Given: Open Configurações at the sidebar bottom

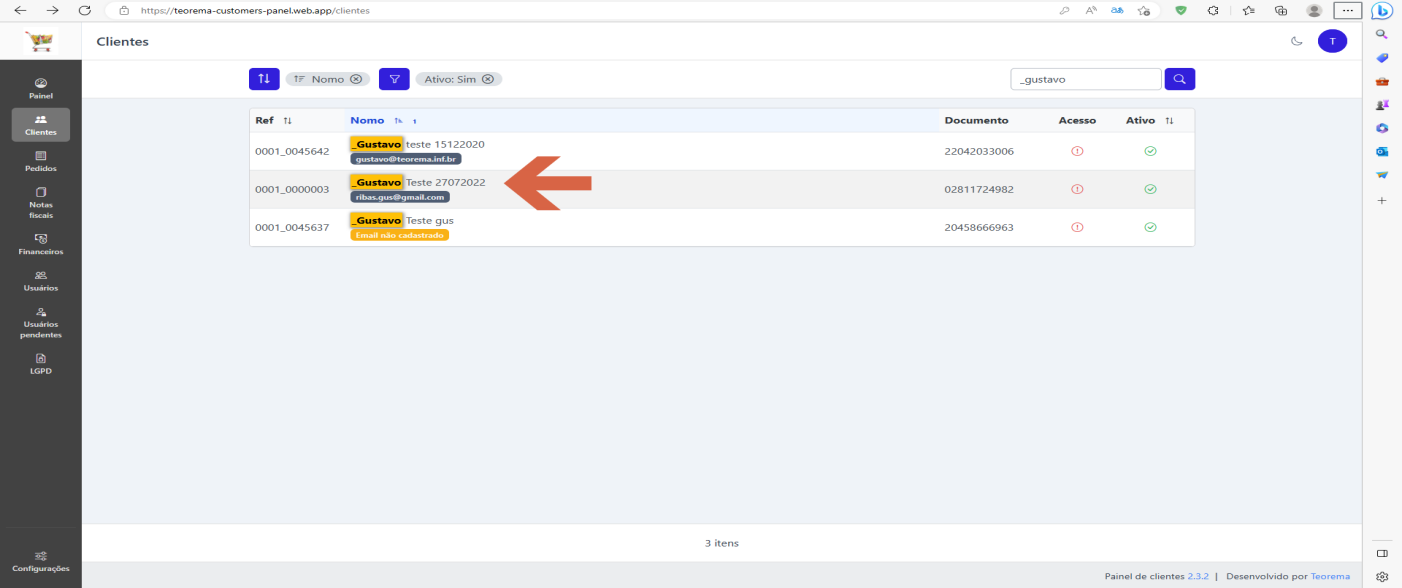Looking at the screenshot, I should pos(41,561).
